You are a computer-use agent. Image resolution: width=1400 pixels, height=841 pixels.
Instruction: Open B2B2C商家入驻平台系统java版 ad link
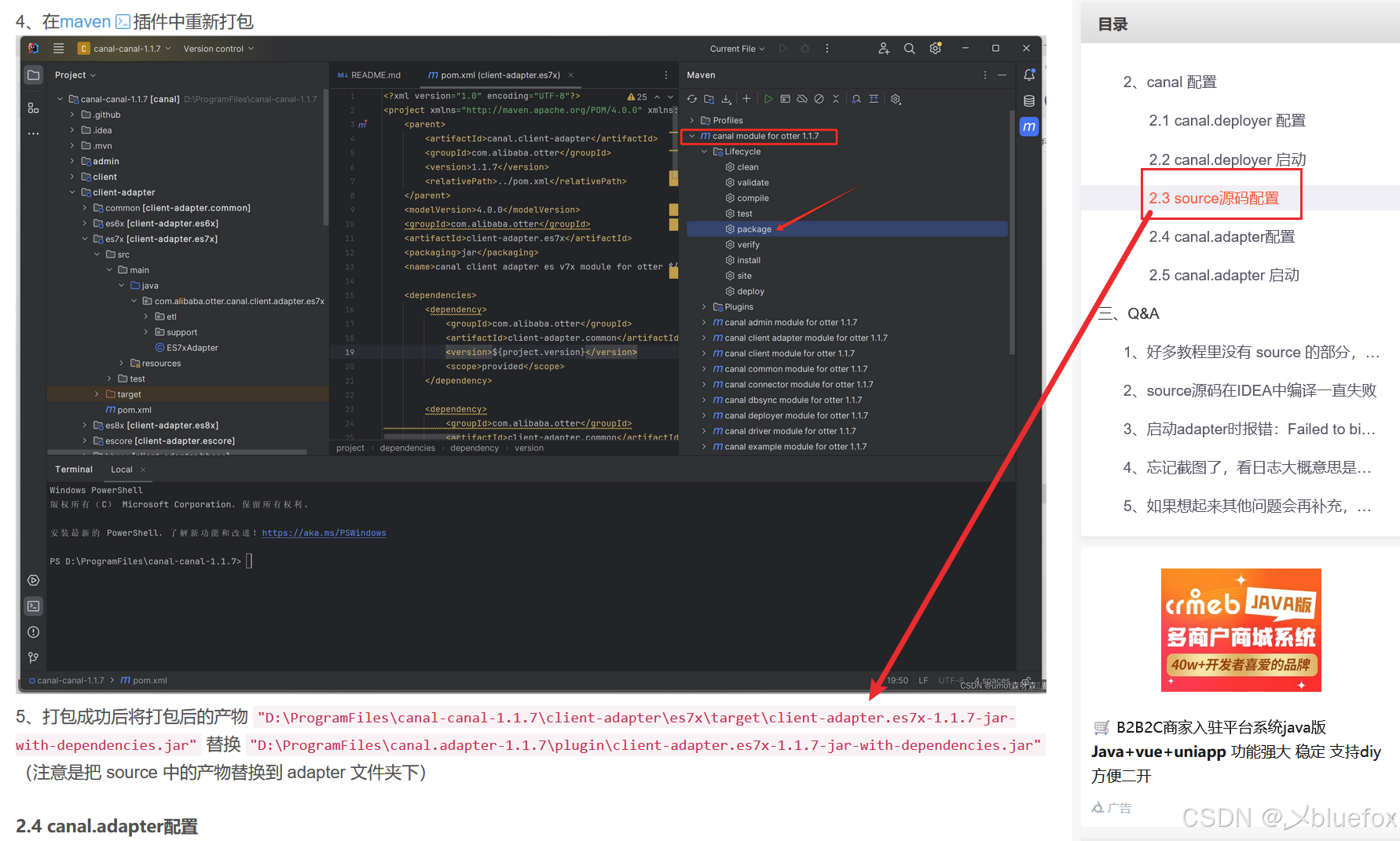pos(1221,727)
